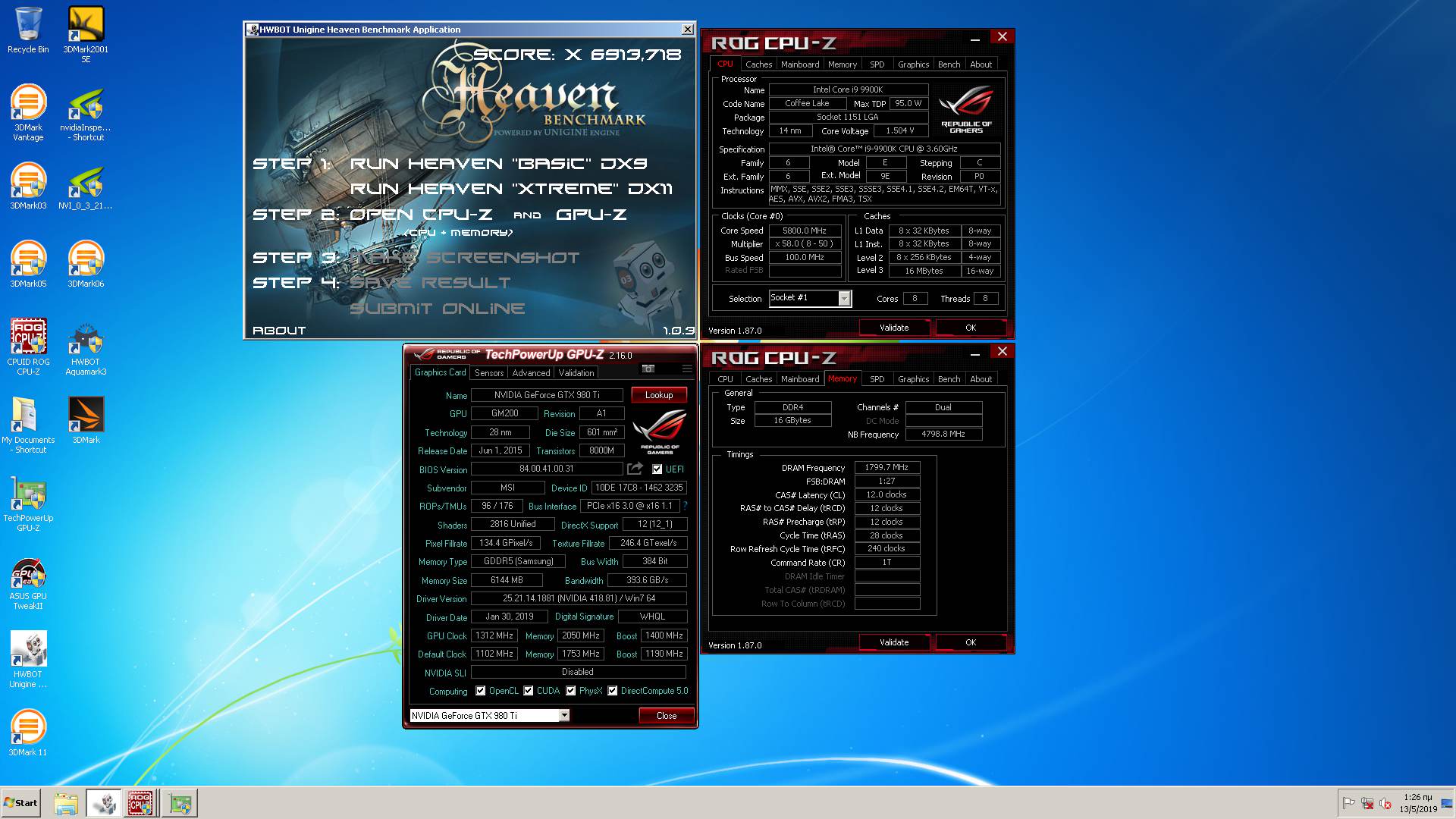1456x819 pixels.
Task: Click the Core Speed 5800.0 MHz value
Action: [x=805, y=231]
